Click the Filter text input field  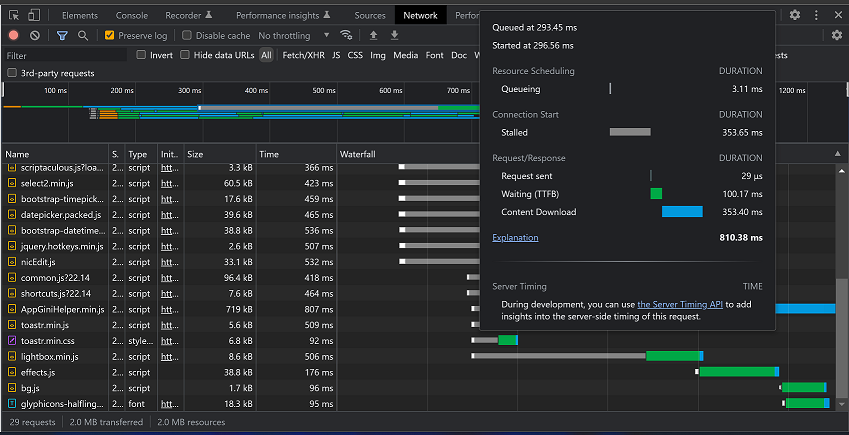coord(65,55)
